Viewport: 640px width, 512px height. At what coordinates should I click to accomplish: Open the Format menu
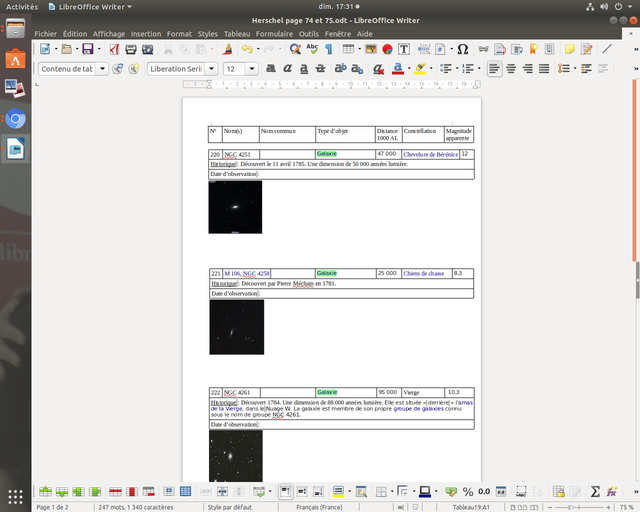tap(179, 34)
